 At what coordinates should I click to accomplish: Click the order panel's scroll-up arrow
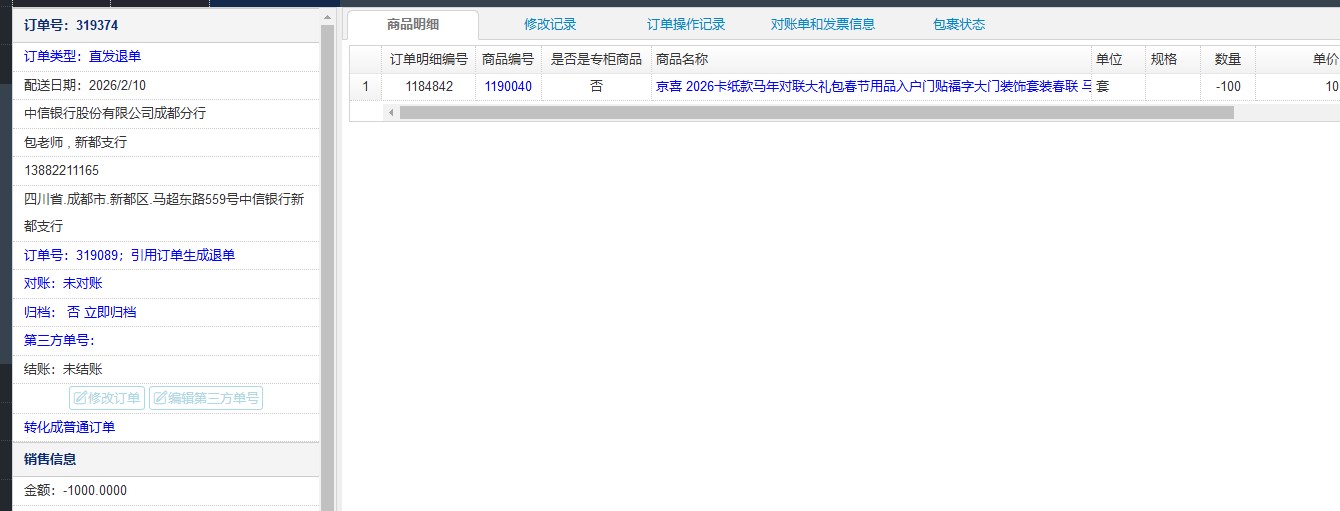(327, 17)
